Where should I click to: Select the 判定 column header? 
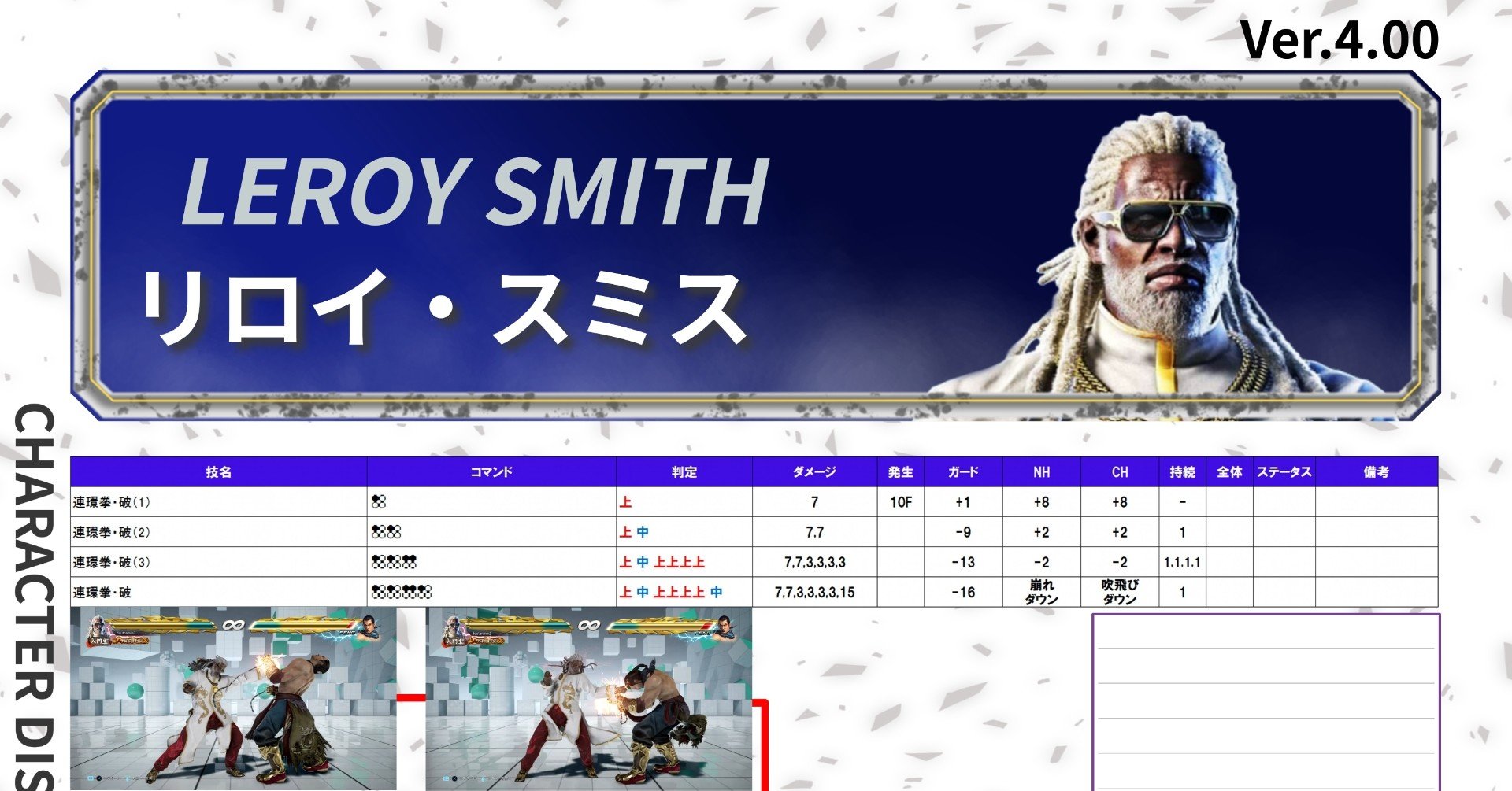pyautogui.click(x=684, y=472)
